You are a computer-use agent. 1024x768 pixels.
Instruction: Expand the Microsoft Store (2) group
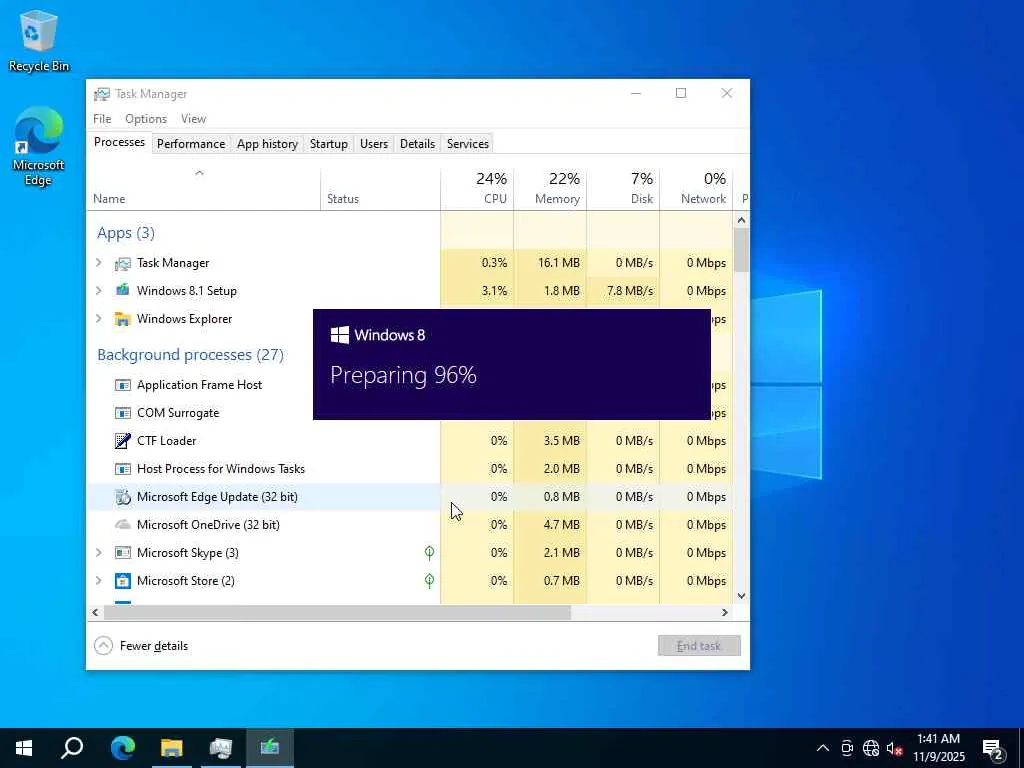[99, 581]
